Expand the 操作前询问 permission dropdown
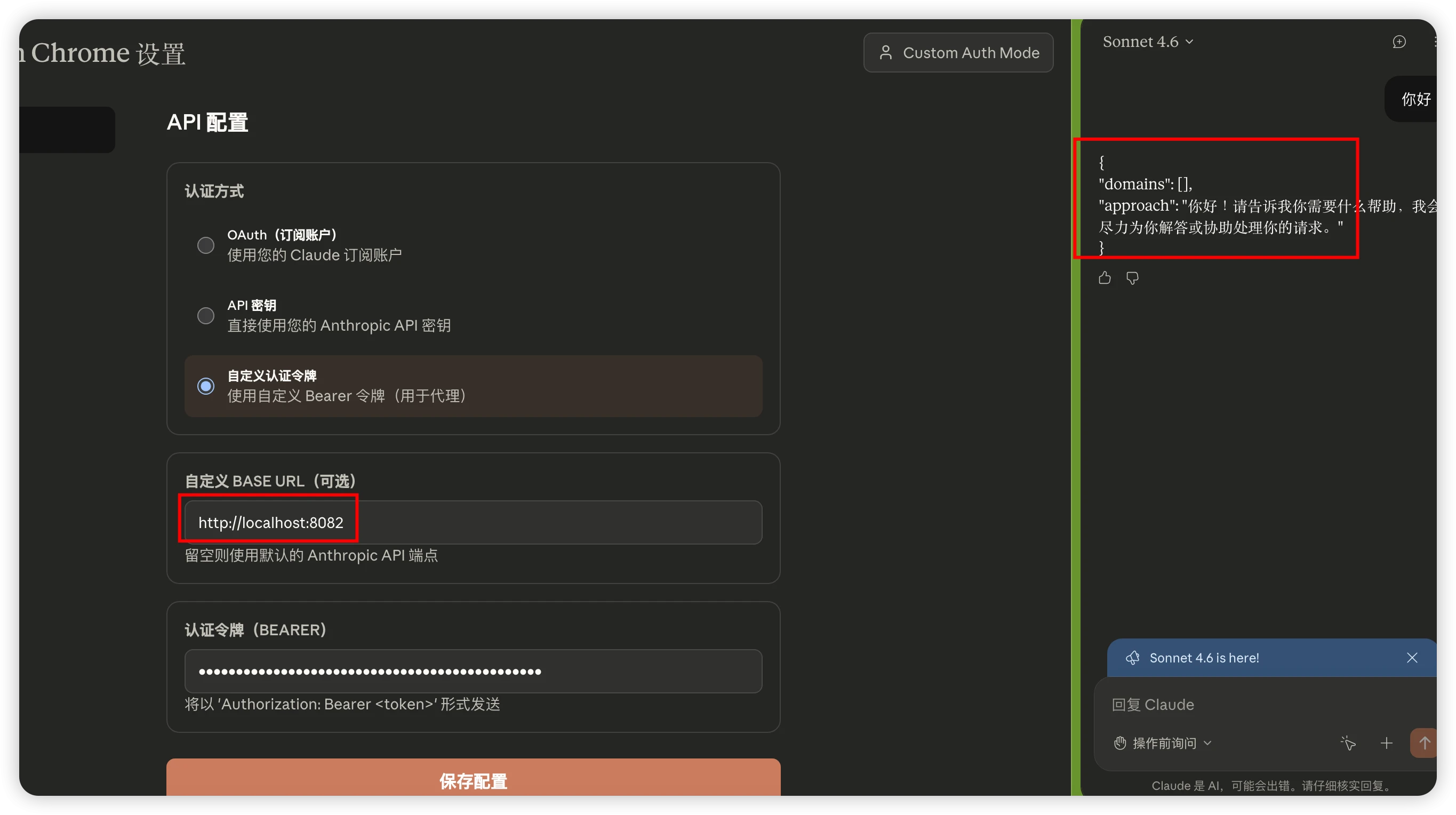The height and width of the screenshot is (815, 1456). (x=1163, y=743)
